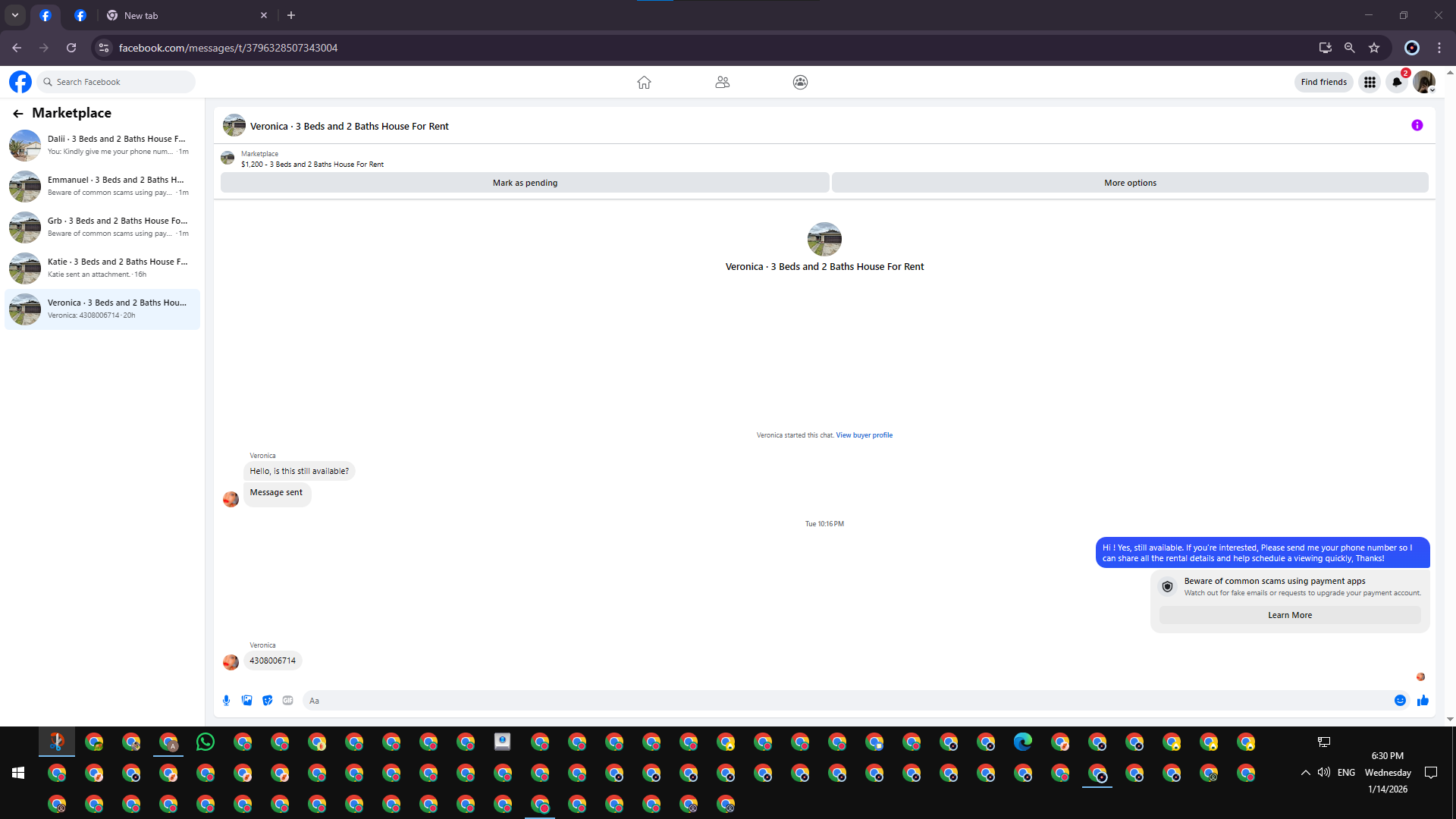Viewport: 1456px width, 819px height.
Task: Click Mark as pending button
Action: tap(525, 183)
